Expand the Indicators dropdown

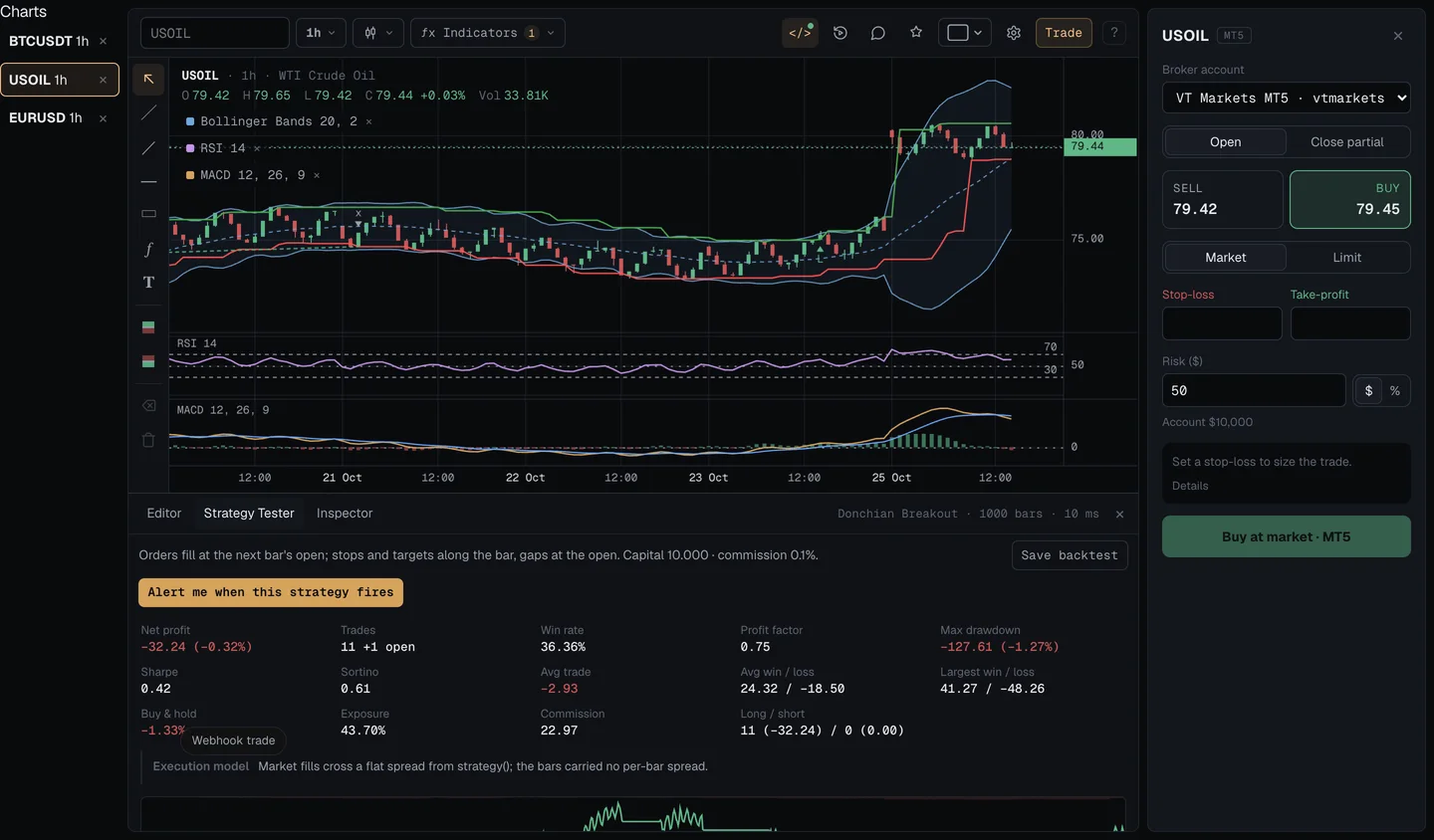(488, 33)
